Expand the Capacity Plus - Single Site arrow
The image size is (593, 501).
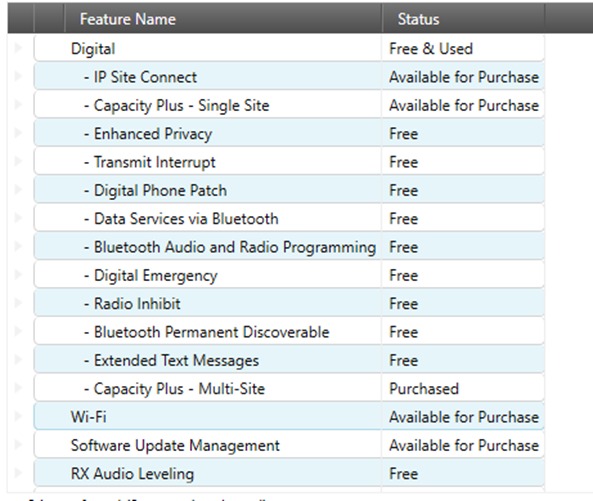tap(18, 105)
